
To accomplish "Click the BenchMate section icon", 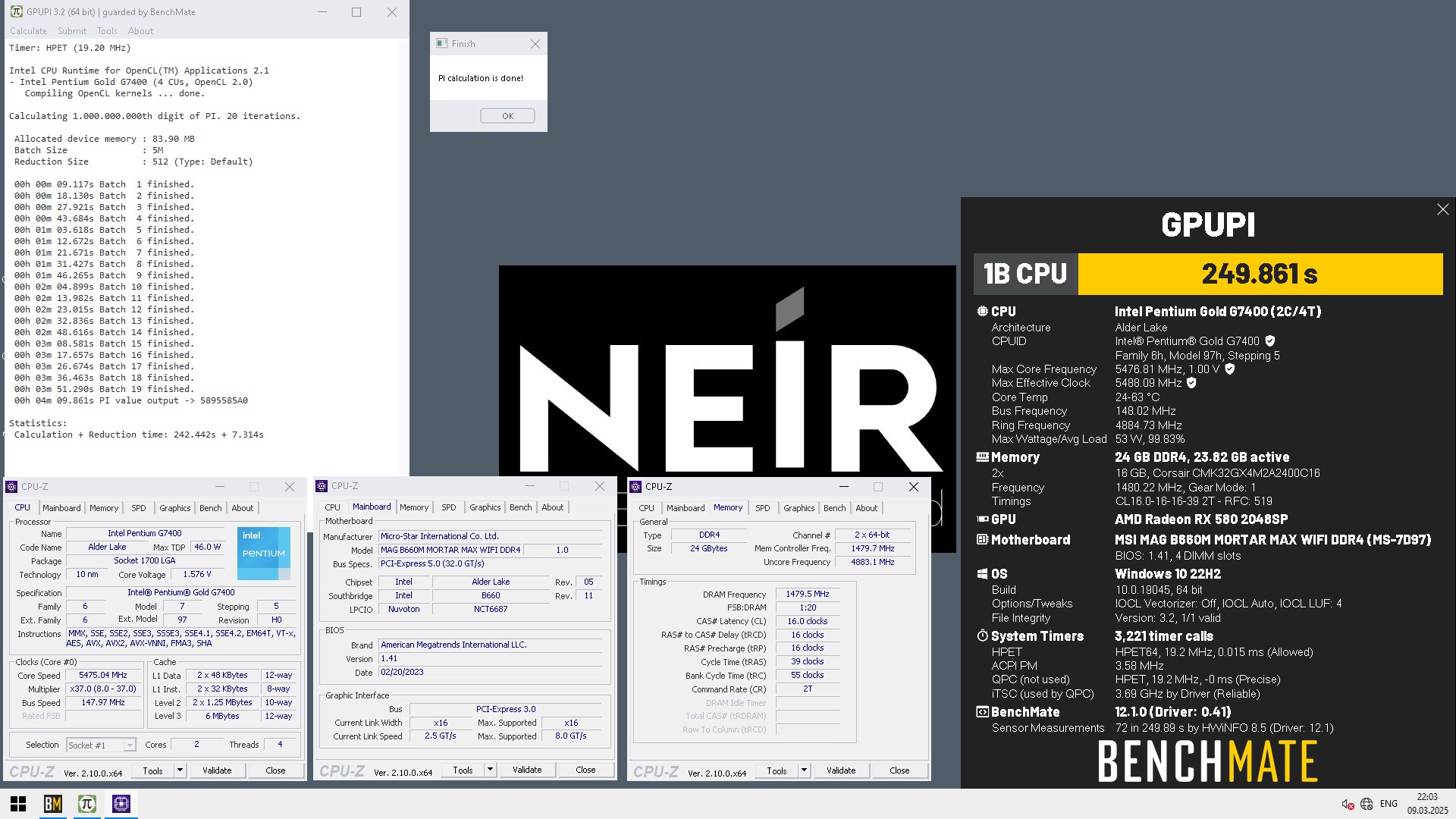I will [x=982, y=712].
